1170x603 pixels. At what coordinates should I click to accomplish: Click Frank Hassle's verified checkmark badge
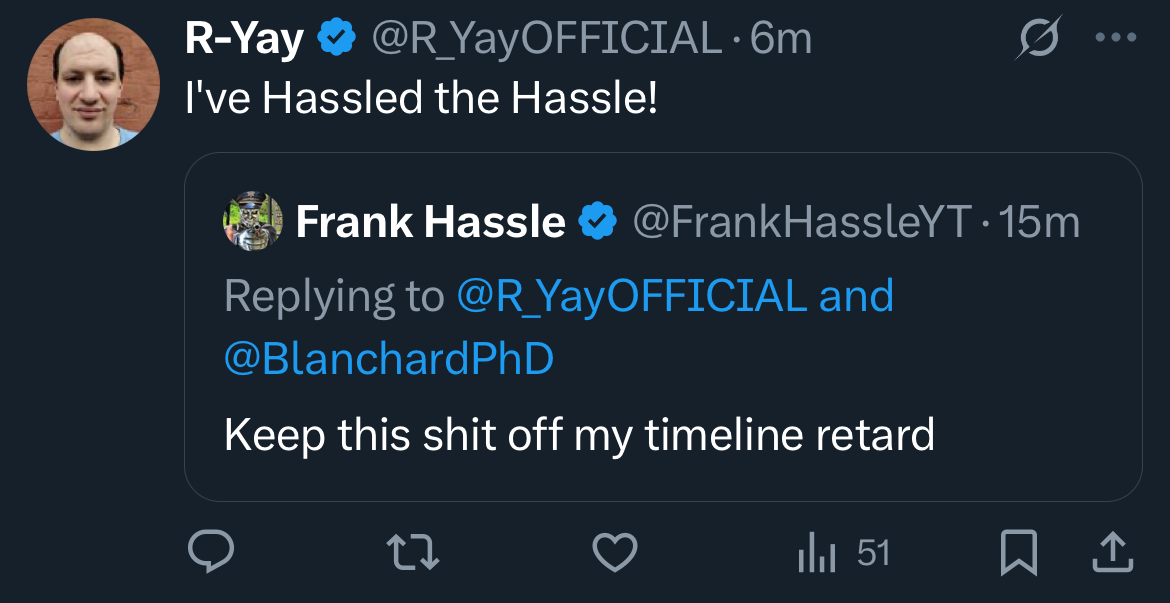[598, 222]
